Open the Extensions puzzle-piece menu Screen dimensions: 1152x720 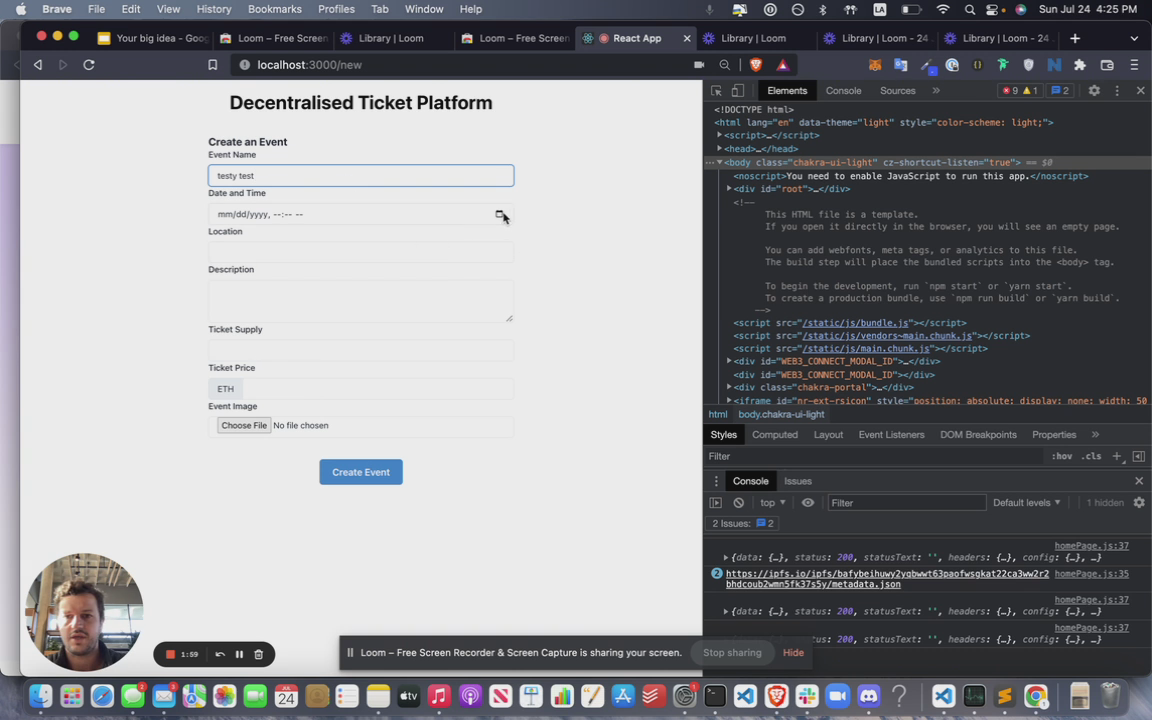click(1079, 65)
